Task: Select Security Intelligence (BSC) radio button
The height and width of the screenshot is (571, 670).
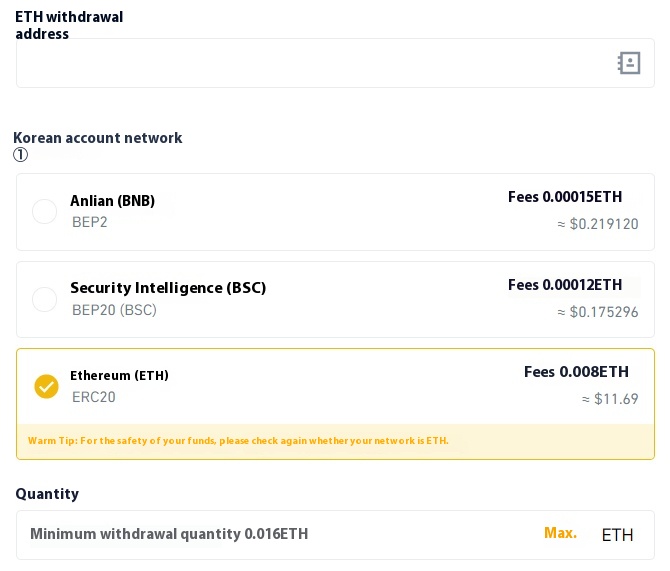Action: point(44,299)
